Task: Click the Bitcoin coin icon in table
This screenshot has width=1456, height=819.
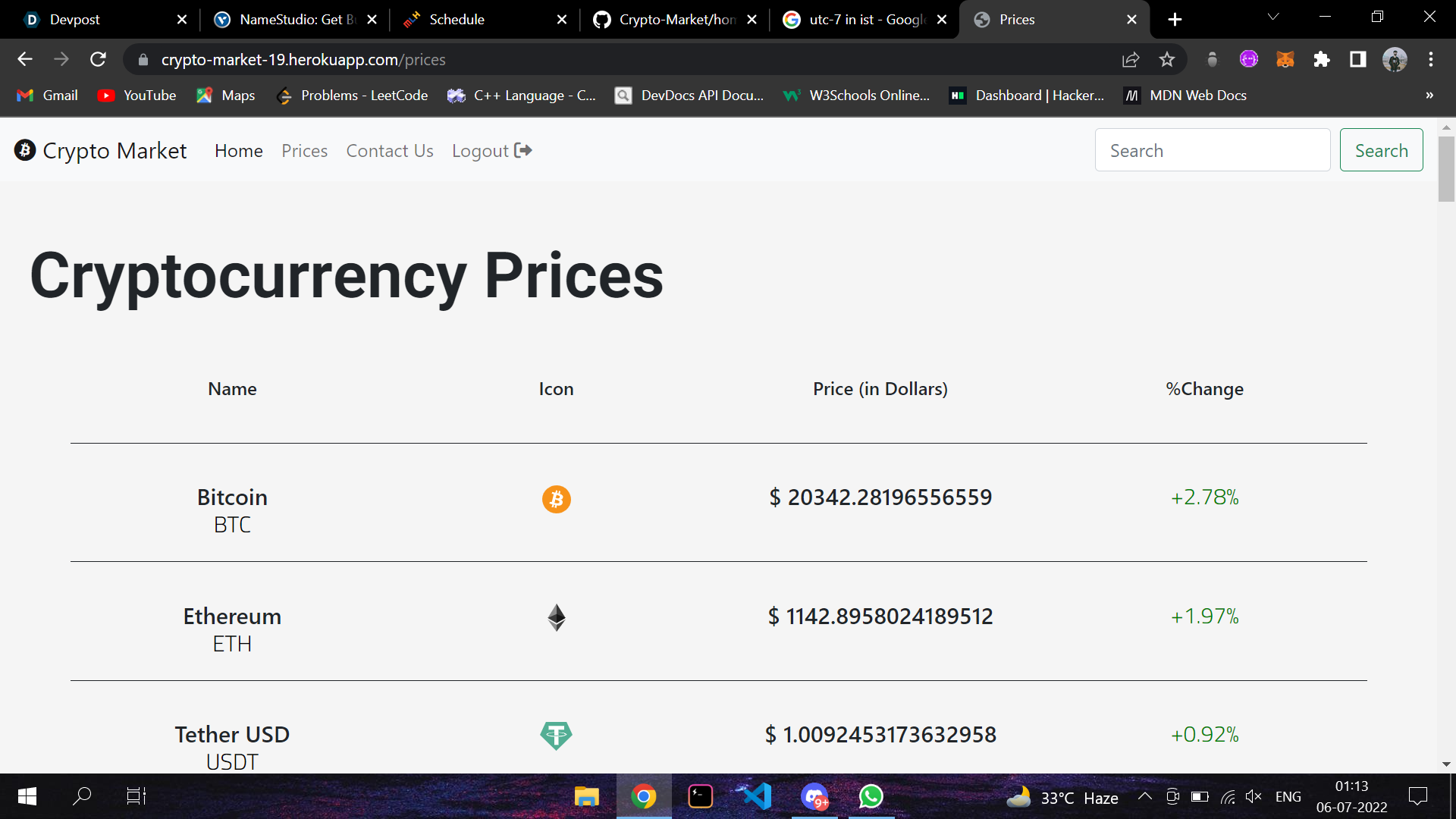Action: pos(556,499)
